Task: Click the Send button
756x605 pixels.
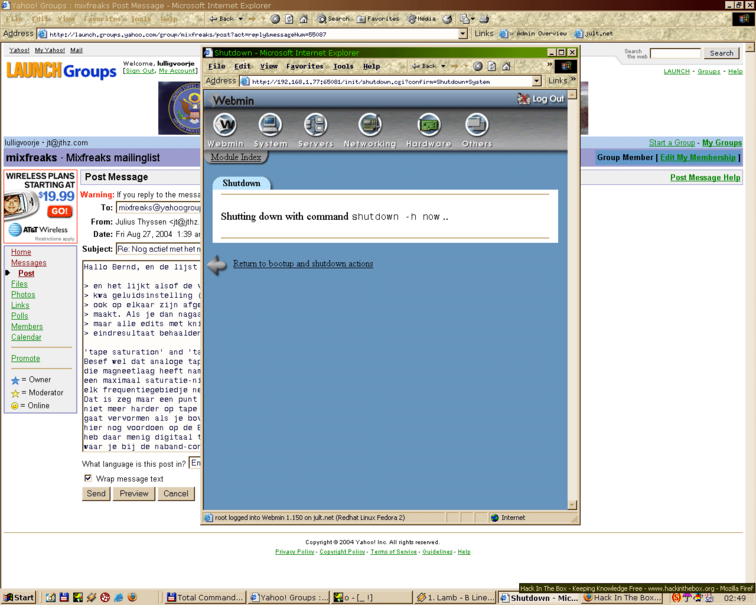Action: pos(96,494)
